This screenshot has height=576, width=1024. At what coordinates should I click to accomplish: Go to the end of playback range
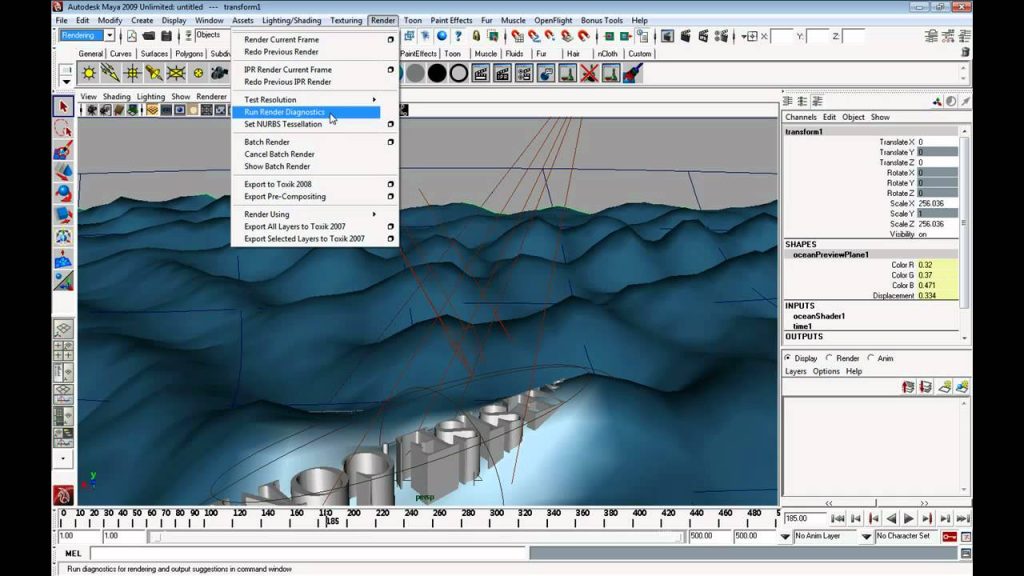963,519
